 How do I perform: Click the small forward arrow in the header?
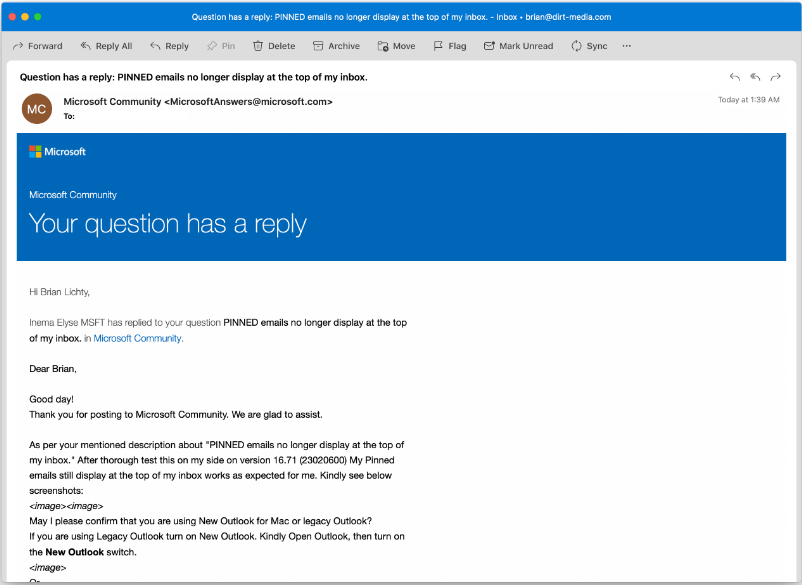point(776,77)
